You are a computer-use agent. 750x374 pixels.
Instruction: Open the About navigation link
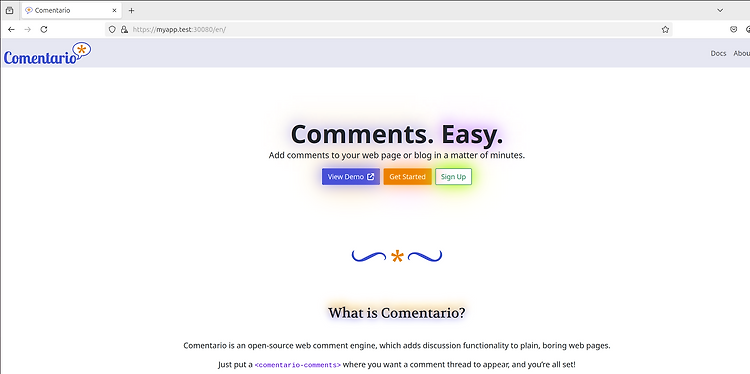742,54
